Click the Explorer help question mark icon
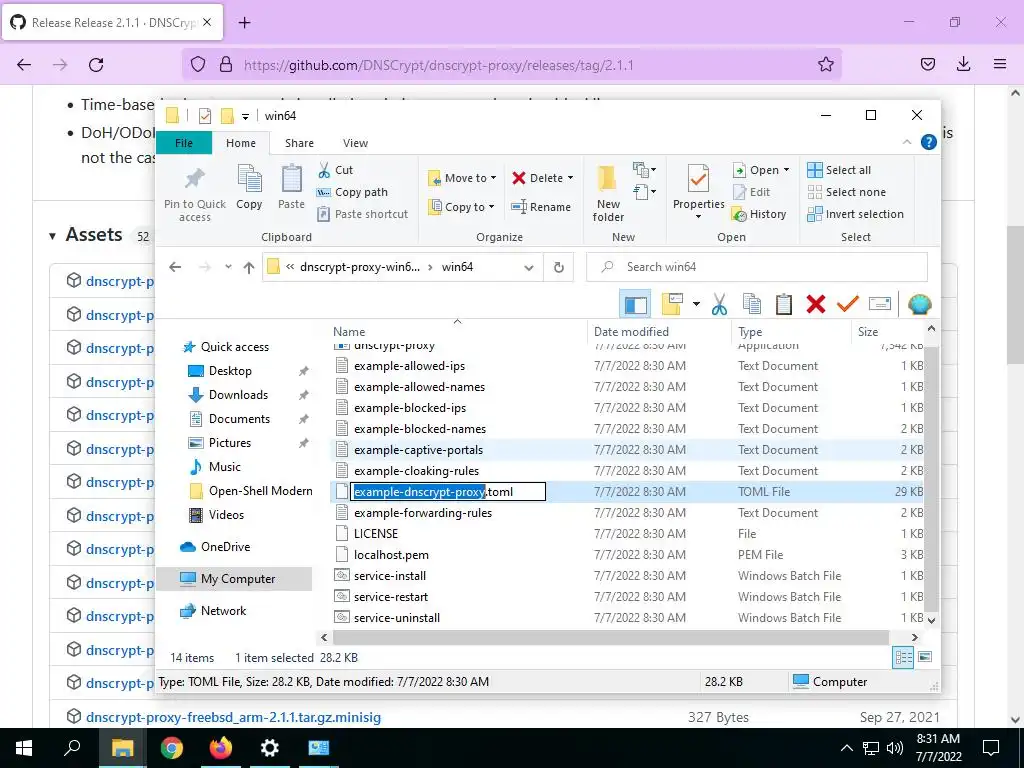The image size is (1024, 768). (929, 142)
